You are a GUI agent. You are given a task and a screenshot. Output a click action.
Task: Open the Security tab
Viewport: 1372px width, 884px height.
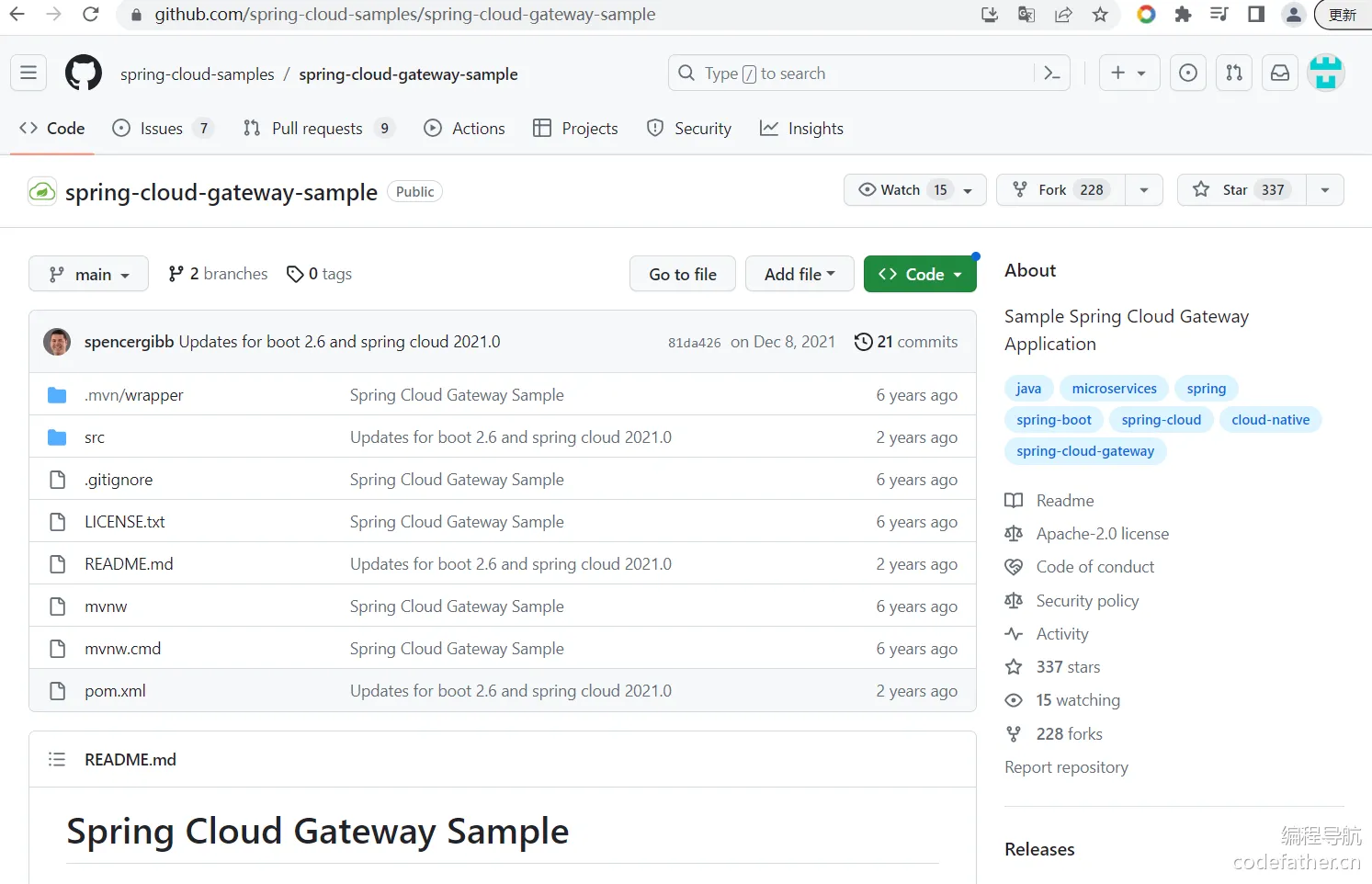tap(689, 129)
